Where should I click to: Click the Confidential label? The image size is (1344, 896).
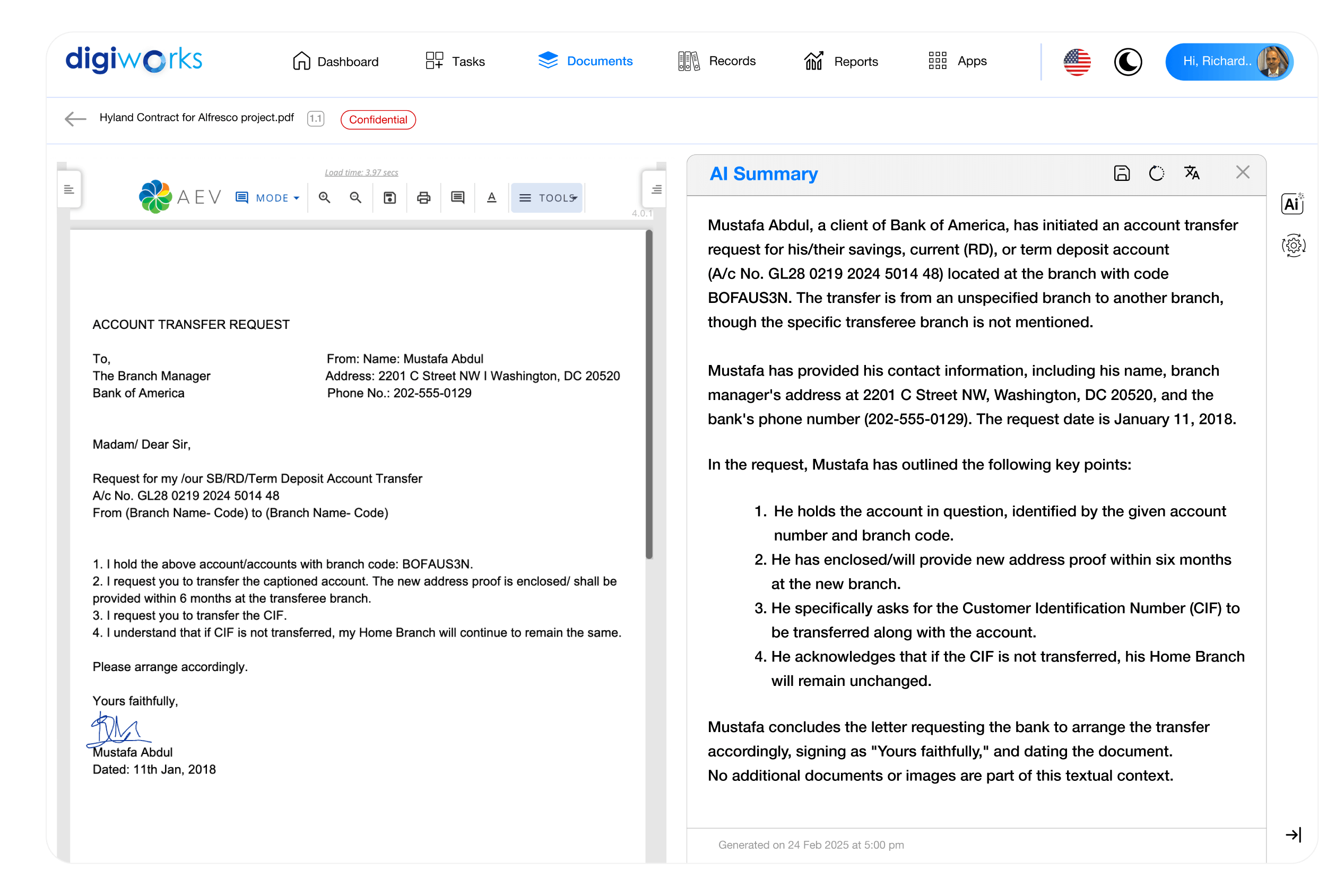(378, 119)
